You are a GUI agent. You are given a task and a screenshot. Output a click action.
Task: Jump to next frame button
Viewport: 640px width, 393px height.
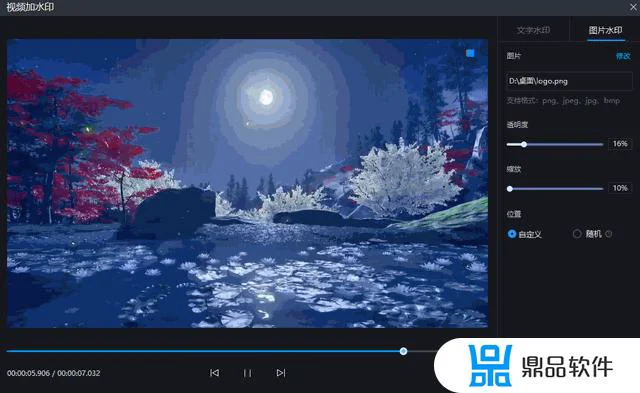[x=281, y=373]
